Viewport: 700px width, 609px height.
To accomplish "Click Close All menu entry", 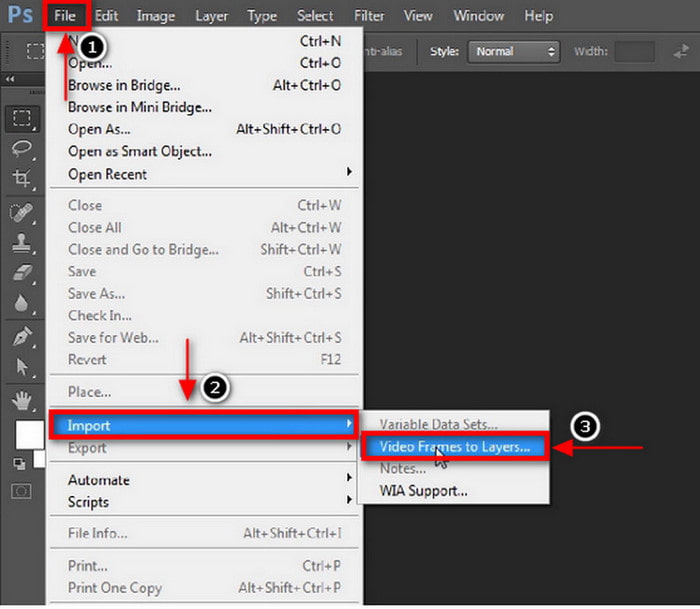I will [204, 227].
